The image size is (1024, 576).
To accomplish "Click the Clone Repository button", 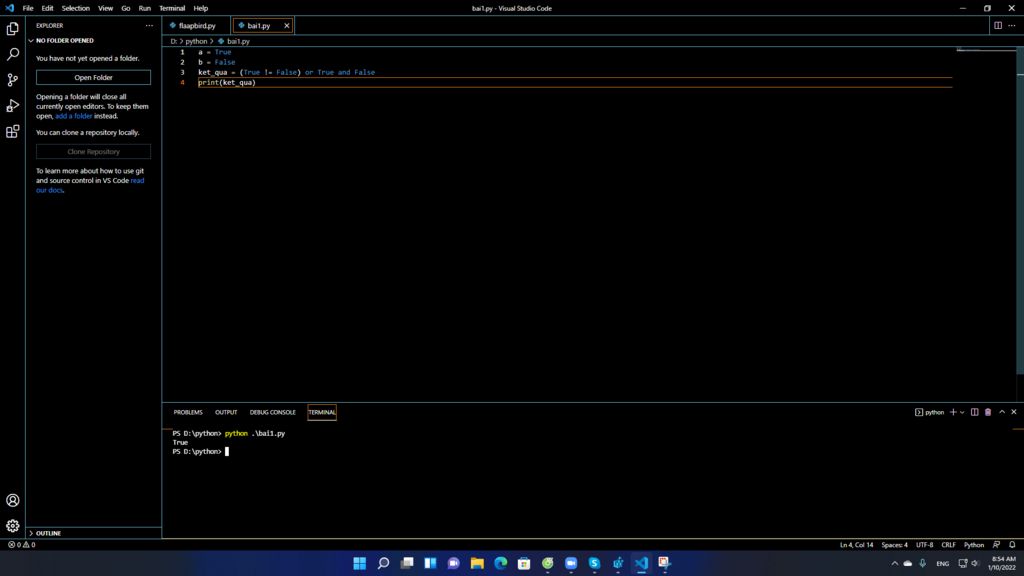I will 93,152.
